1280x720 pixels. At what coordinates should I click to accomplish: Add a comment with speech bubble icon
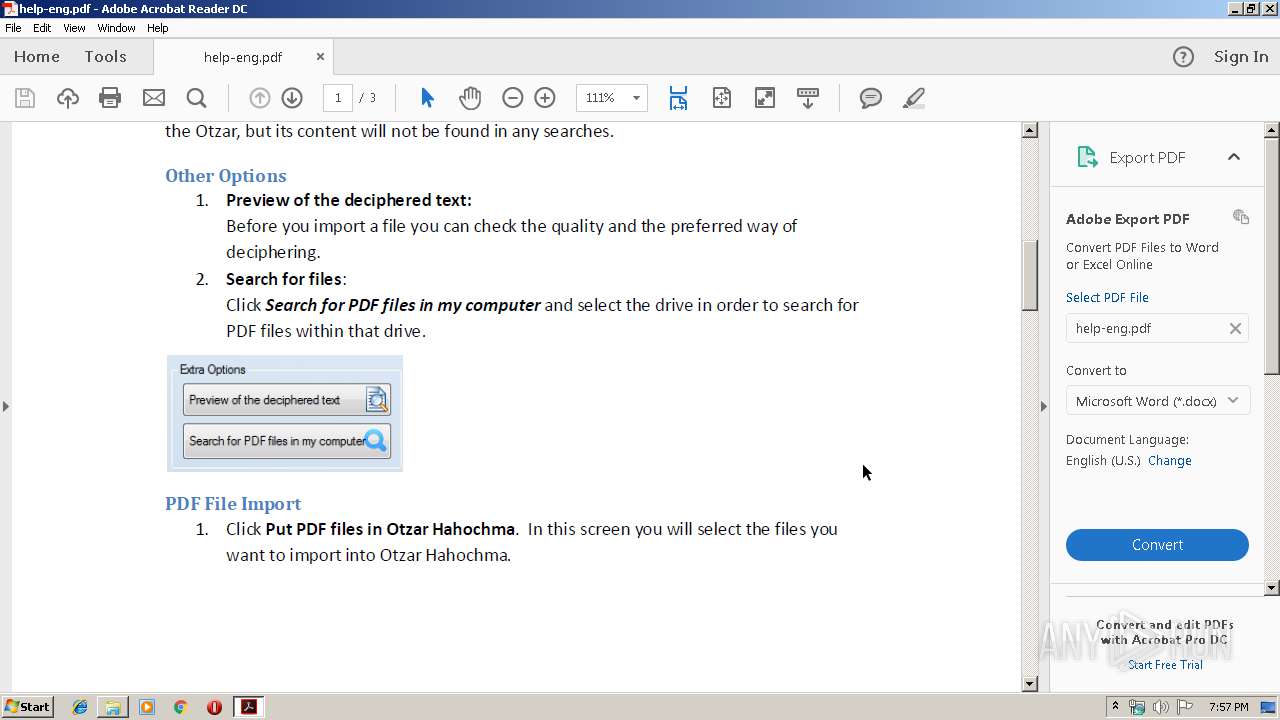871,98
